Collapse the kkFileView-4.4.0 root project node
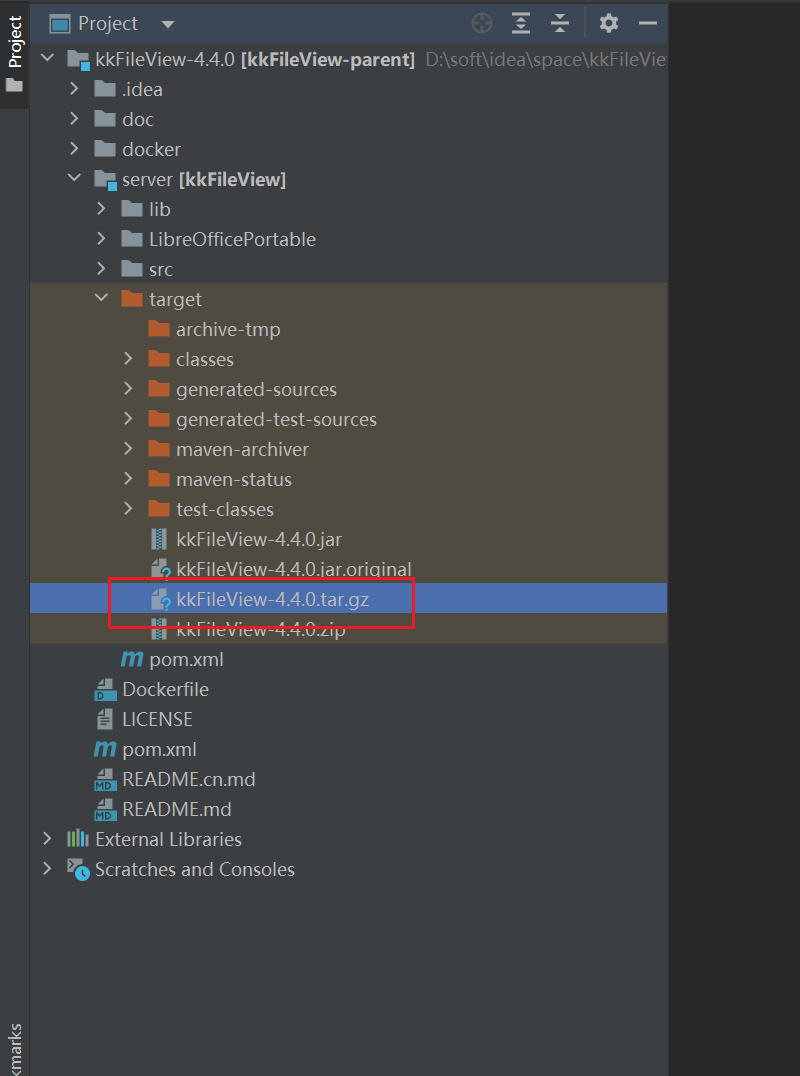 coord(47,59)
